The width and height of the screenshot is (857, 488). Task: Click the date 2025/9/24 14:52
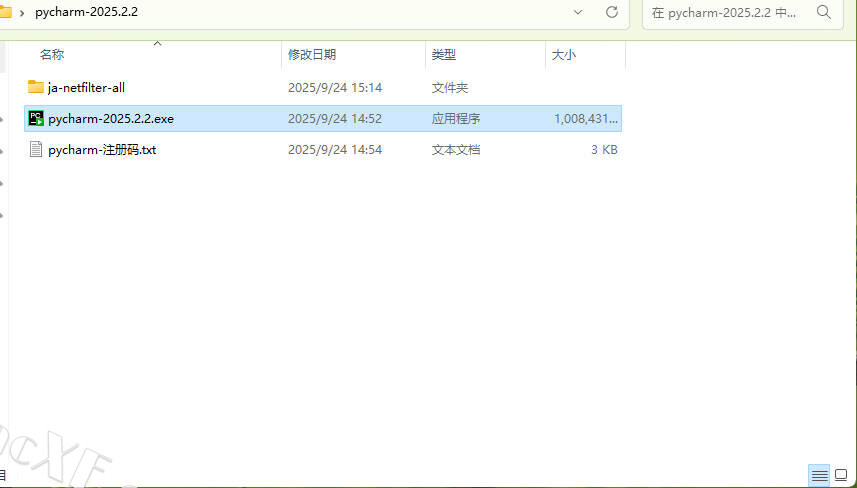point(335,119)
